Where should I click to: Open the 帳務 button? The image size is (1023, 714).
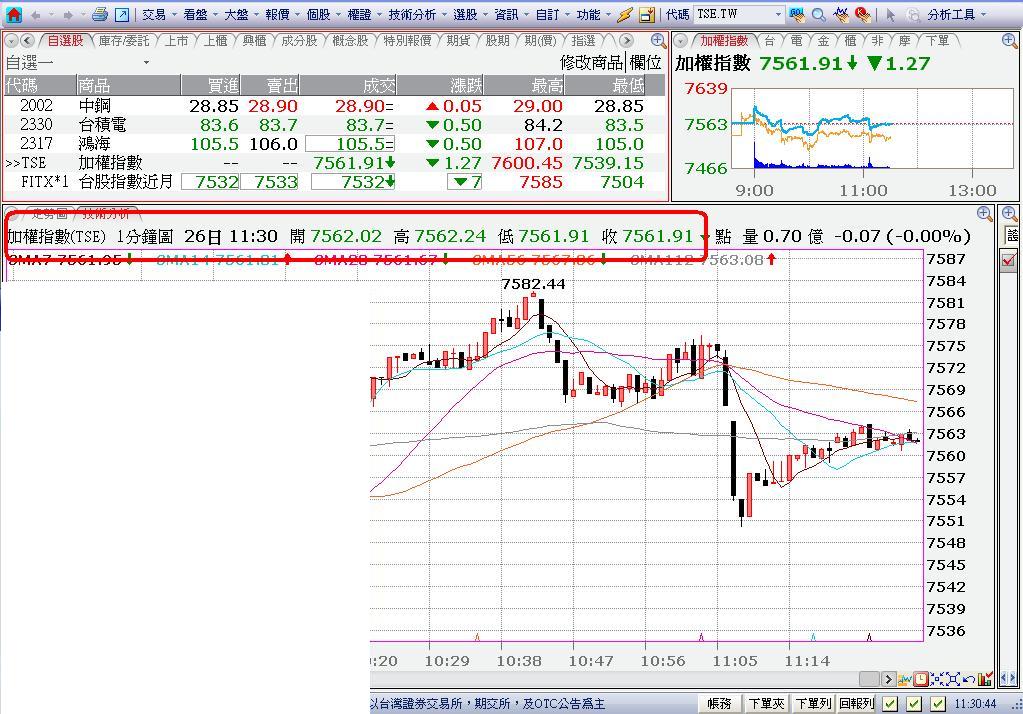click(720, 704)
